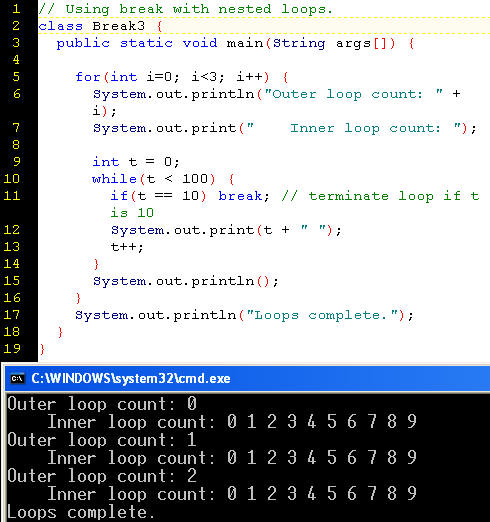Click line number 17 in gutter
Image resolution: width=490 pixels, height=522 pixels.
pyautogui.click(x=12, y=315)
